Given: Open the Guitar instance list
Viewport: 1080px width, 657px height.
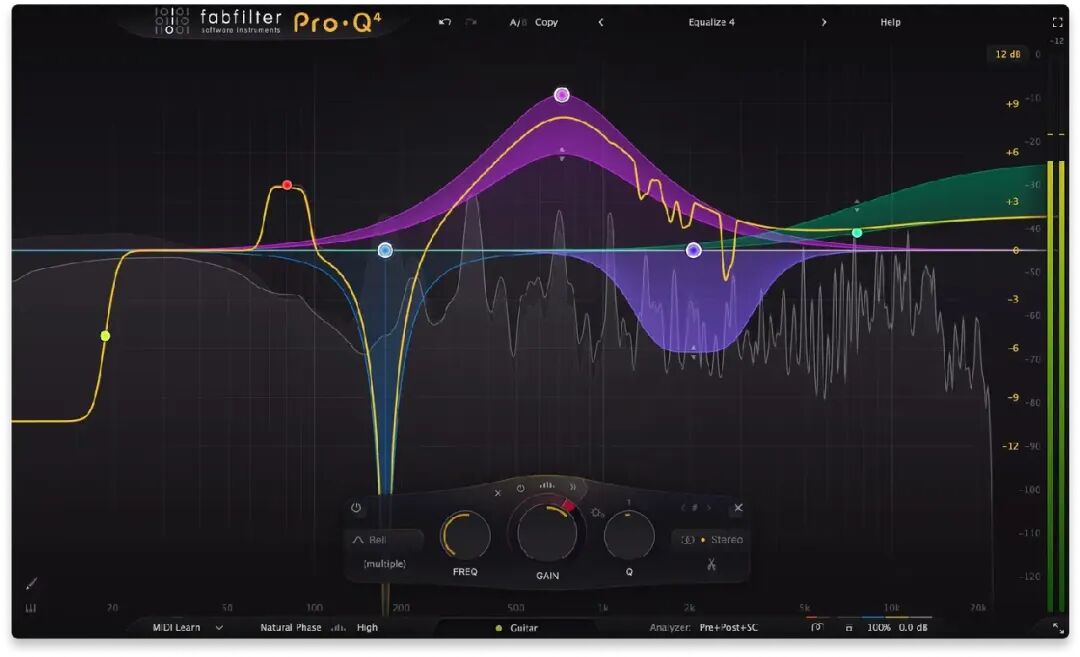Looking at the screenshot, I should [518, 628].
